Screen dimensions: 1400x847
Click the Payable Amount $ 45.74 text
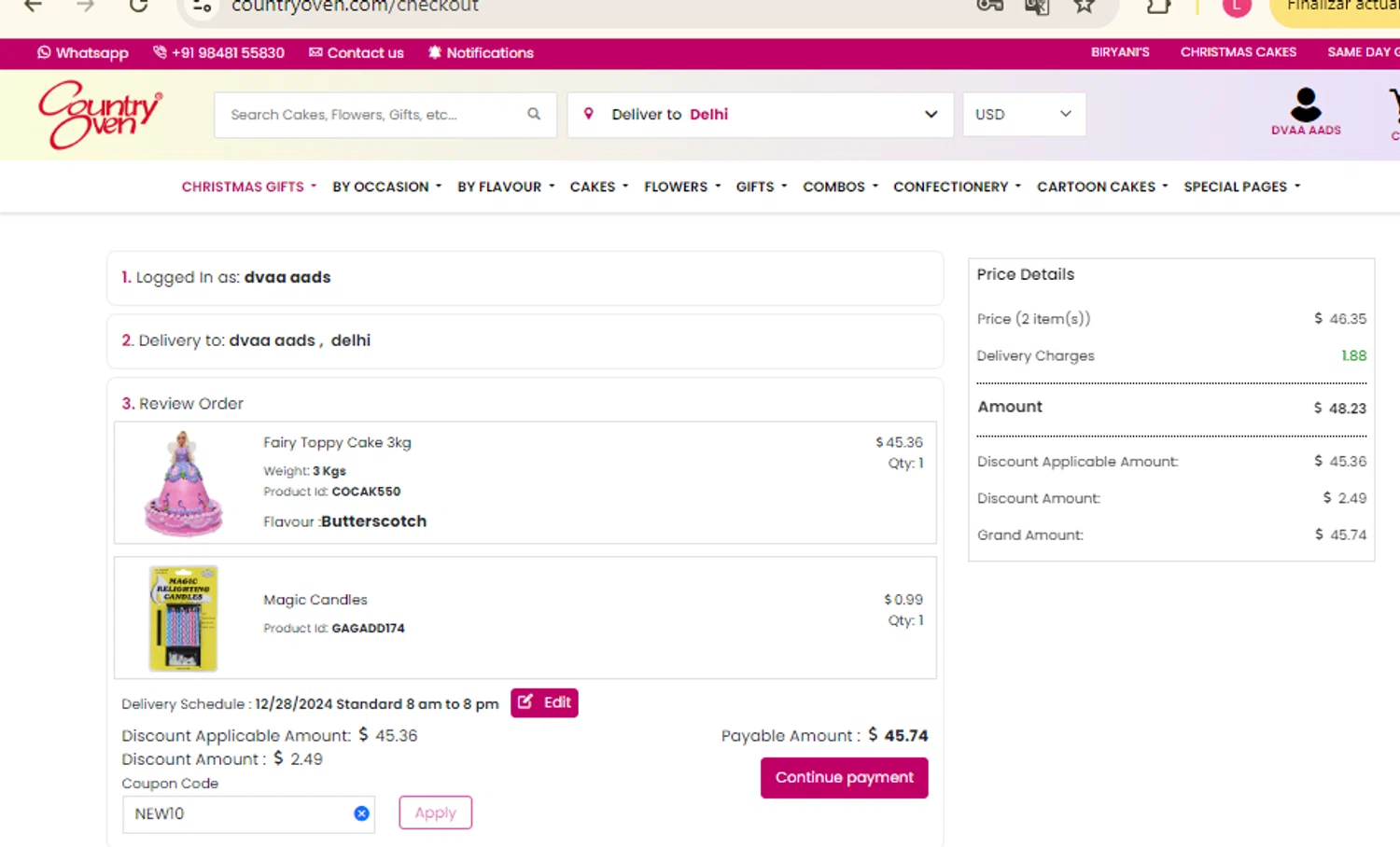pyautogui.click(x=824, y=735)
